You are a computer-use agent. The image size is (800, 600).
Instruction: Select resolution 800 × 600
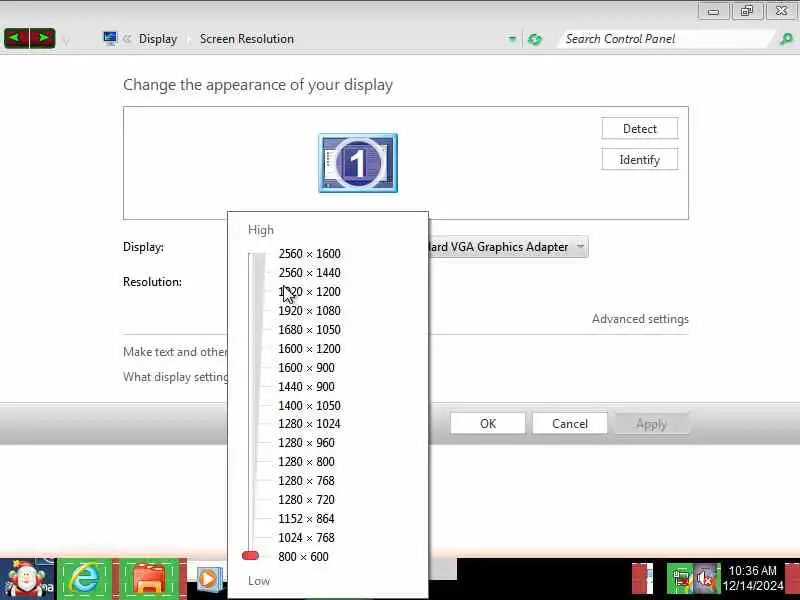[x=303, y=557]
